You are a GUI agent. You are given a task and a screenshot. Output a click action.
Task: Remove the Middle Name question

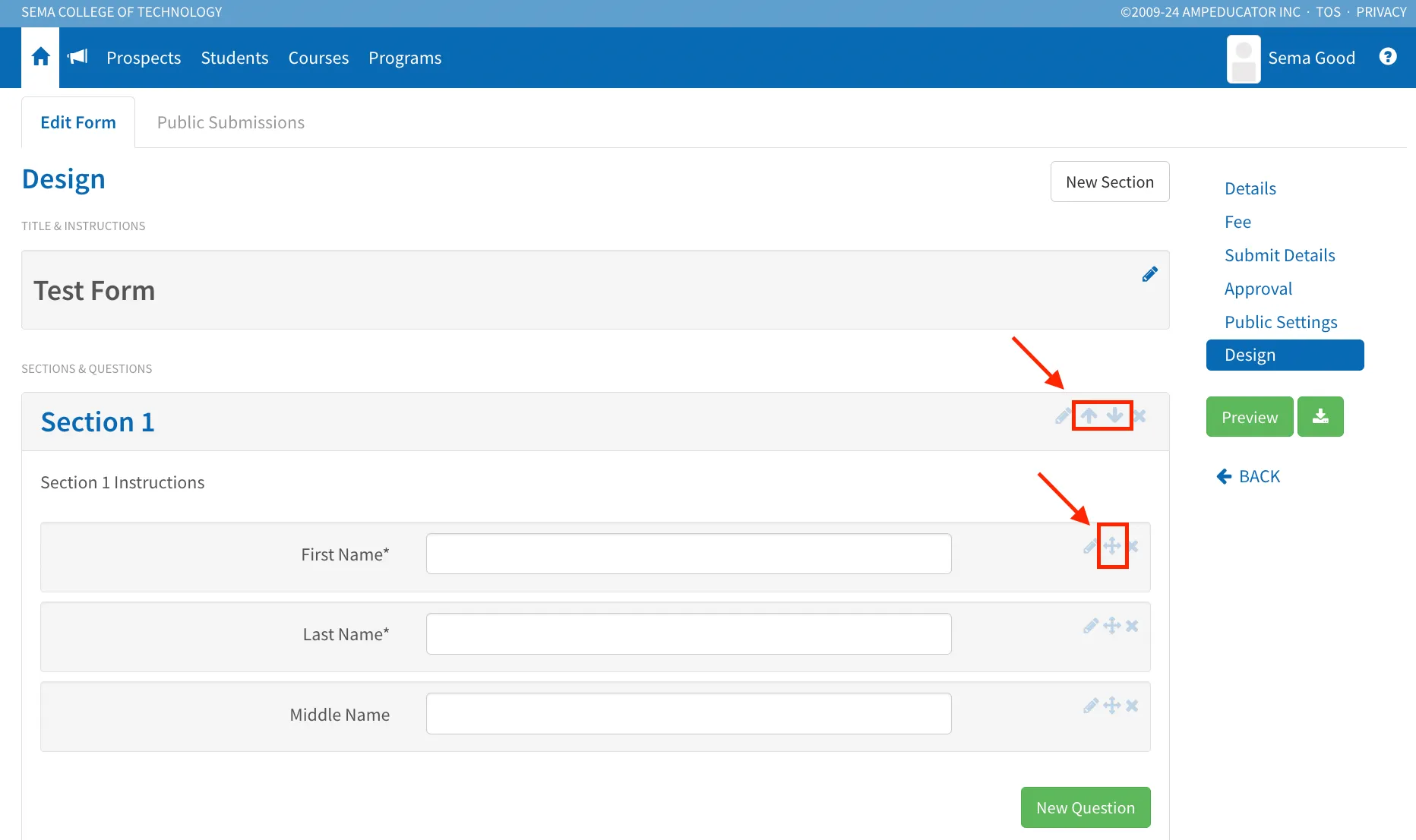click(1132, 706)
